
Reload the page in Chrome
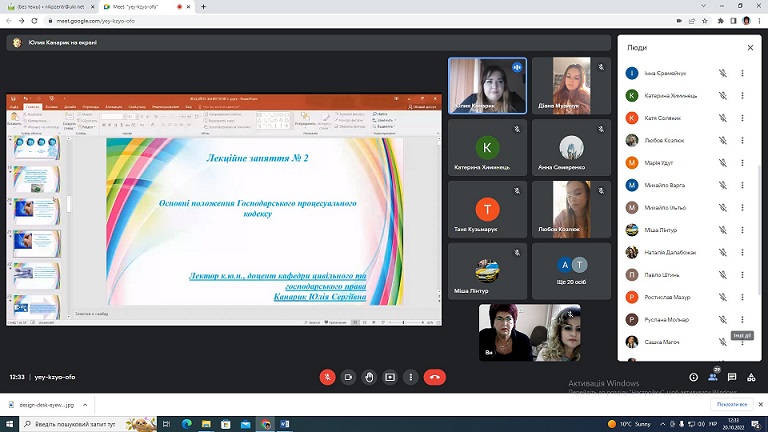point(34,21)
